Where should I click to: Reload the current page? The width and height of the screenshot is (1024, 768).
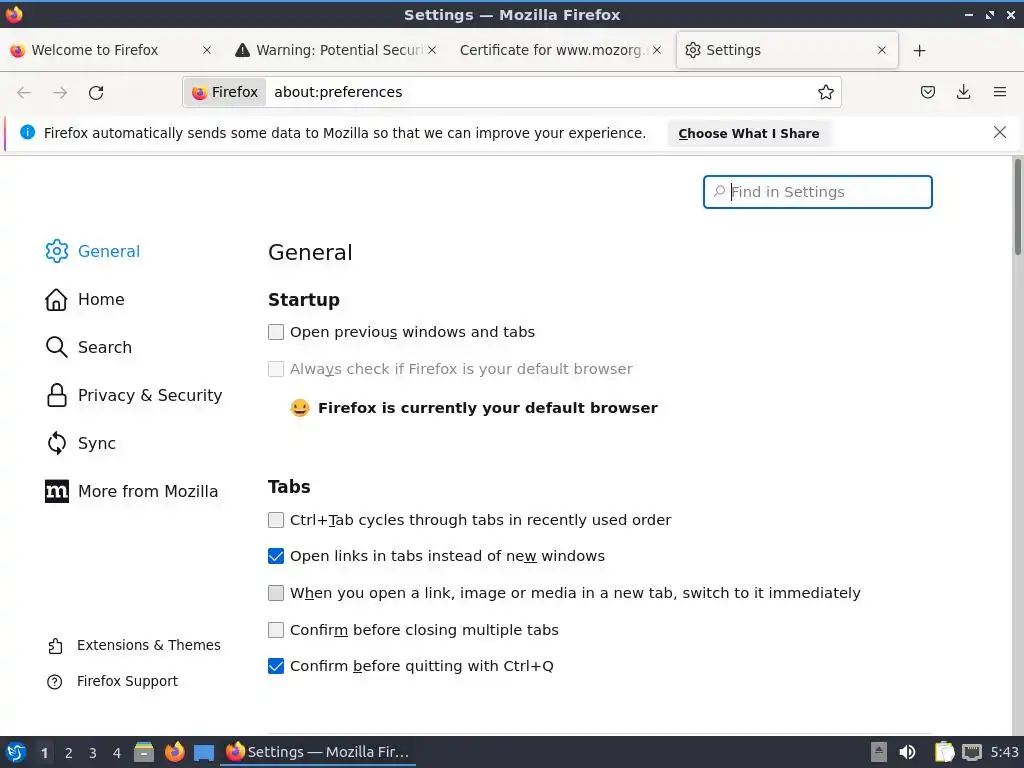96,92
